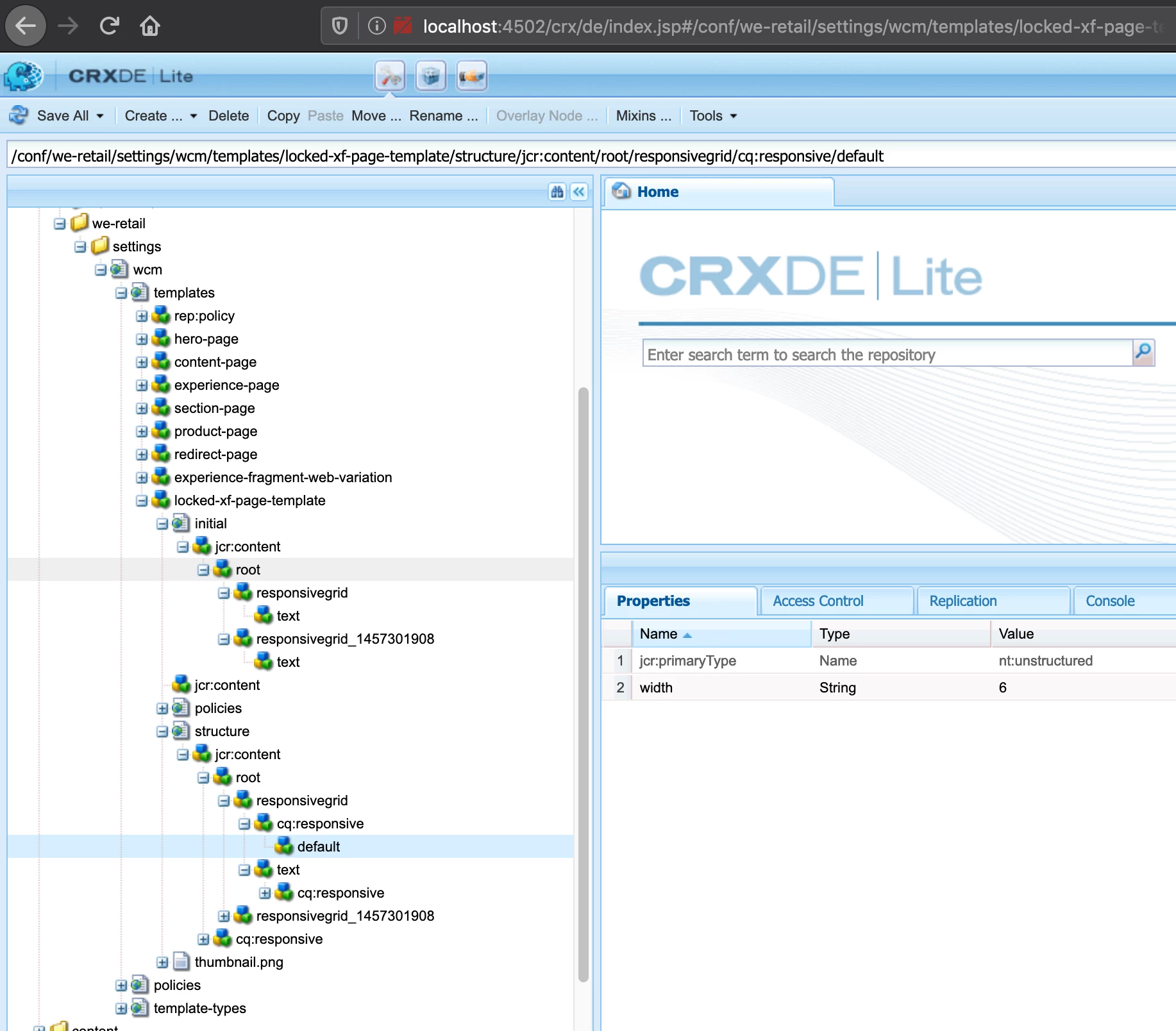Select the template-types node icon

click(x=140, y=1007)
